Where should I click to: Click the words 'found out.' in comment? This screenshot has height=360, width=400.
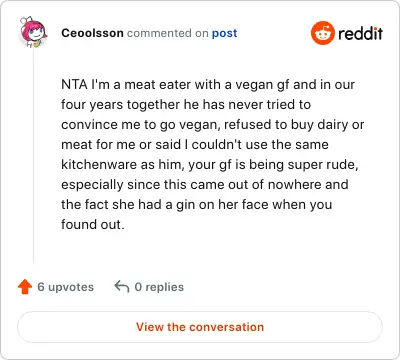[93, 224]
